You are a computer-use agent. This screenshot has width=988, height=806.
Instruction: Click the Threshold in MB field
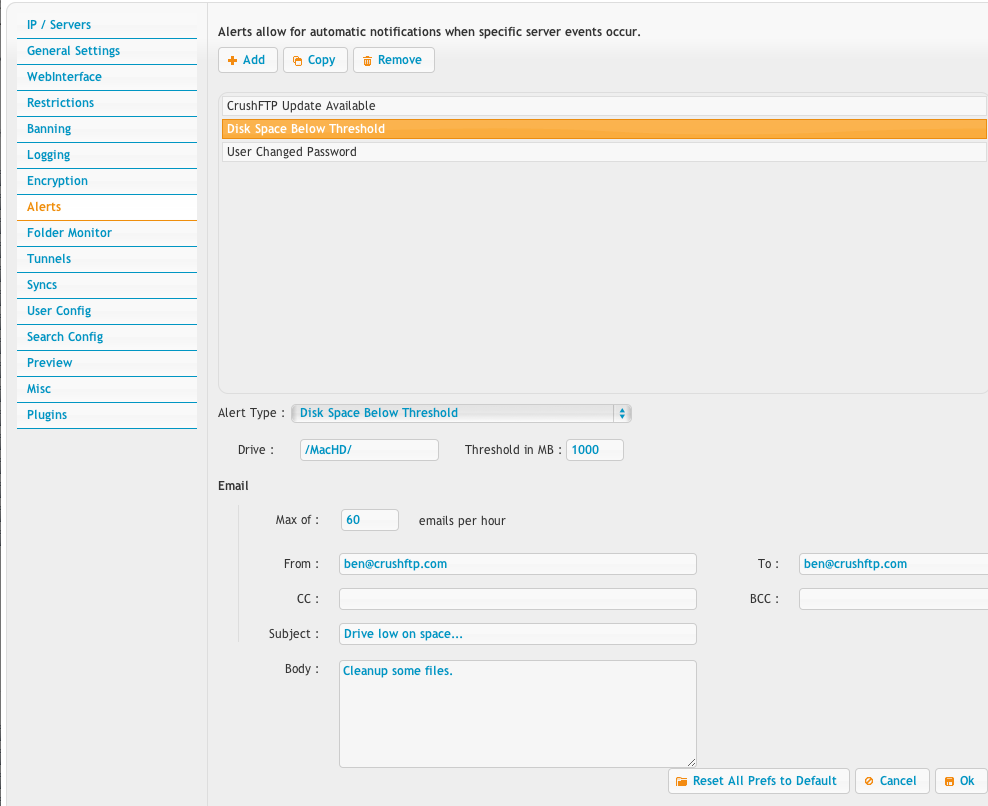click(595, 450)
